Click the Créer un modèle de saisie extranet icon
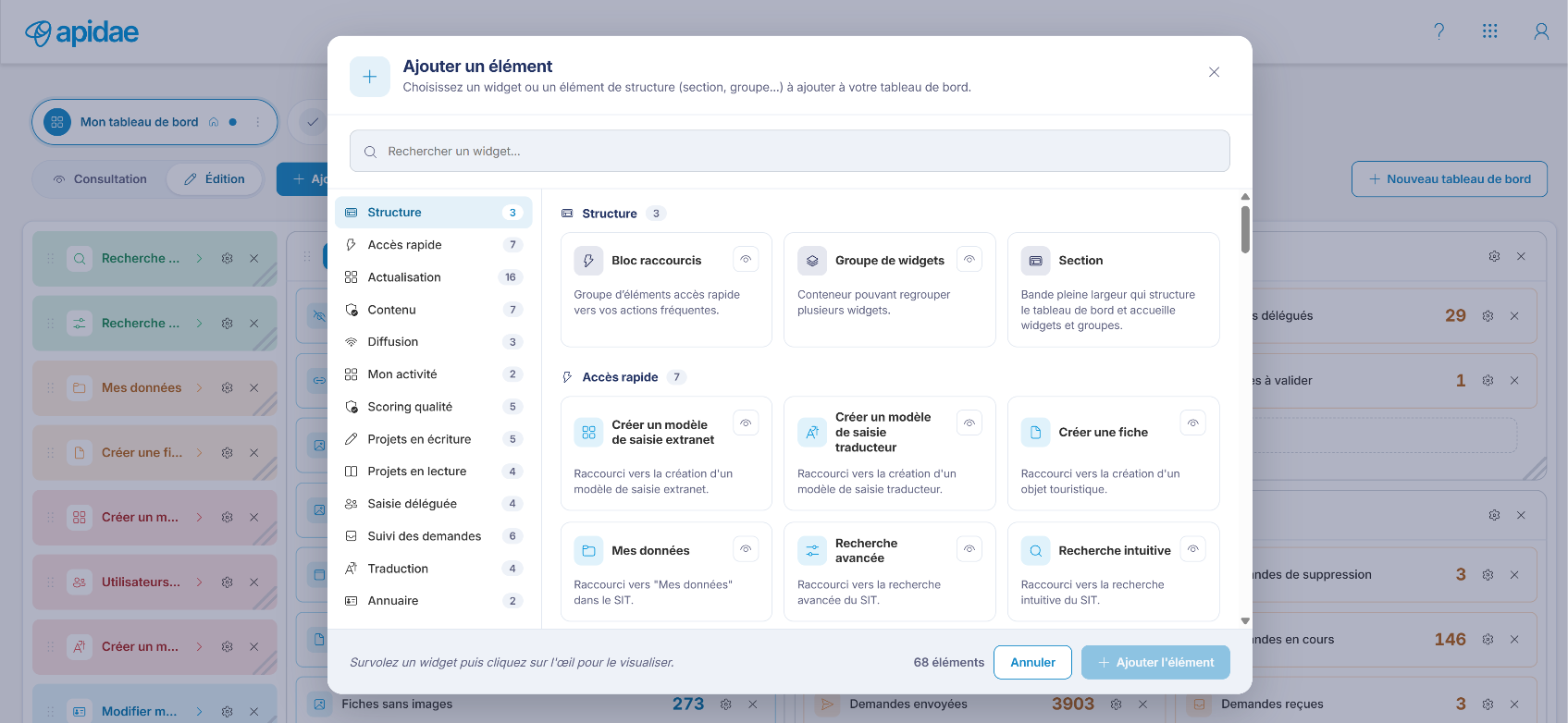This screenshot has width=1568, height=723. [x=588, y=432]
